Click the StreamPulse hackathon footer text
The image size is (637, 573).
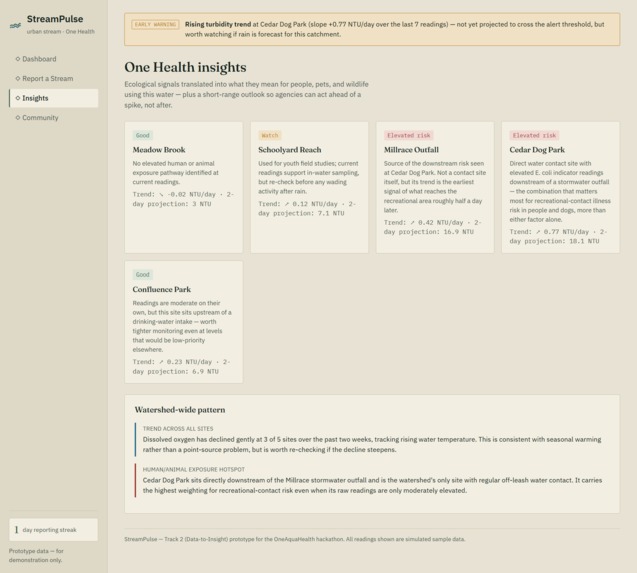click(295, 539)
